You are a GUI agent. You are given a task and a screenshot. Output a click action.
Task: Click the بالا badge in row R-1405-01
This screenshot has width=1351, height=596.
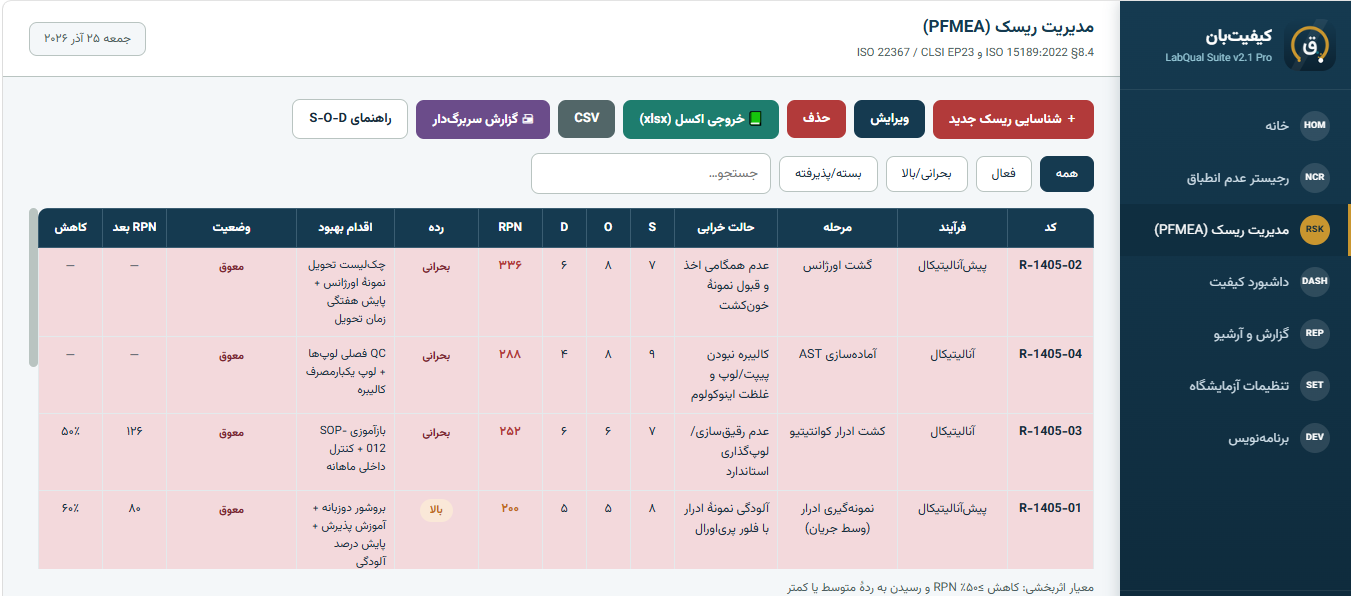pyautogui.click(x=436, y=510)
